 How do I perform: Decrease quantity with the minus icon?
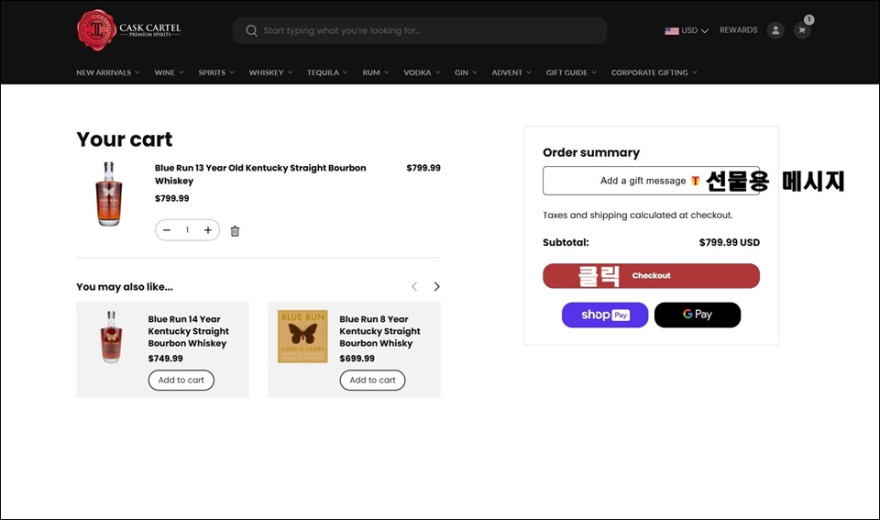pyautogui.click(x=167, y=230)
